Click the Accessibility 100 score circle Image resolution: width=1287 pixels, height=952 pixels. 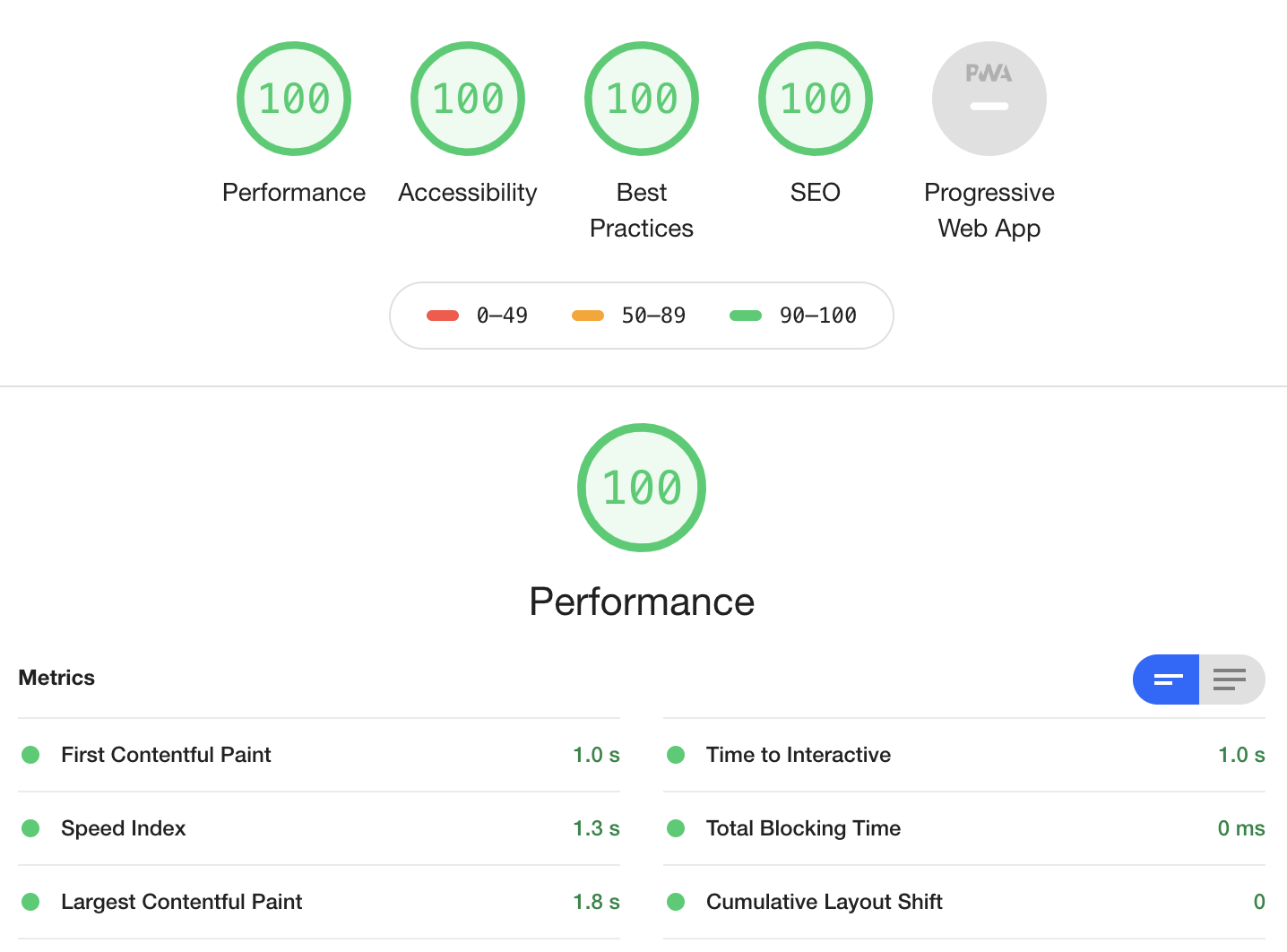(x=468, y=99)
